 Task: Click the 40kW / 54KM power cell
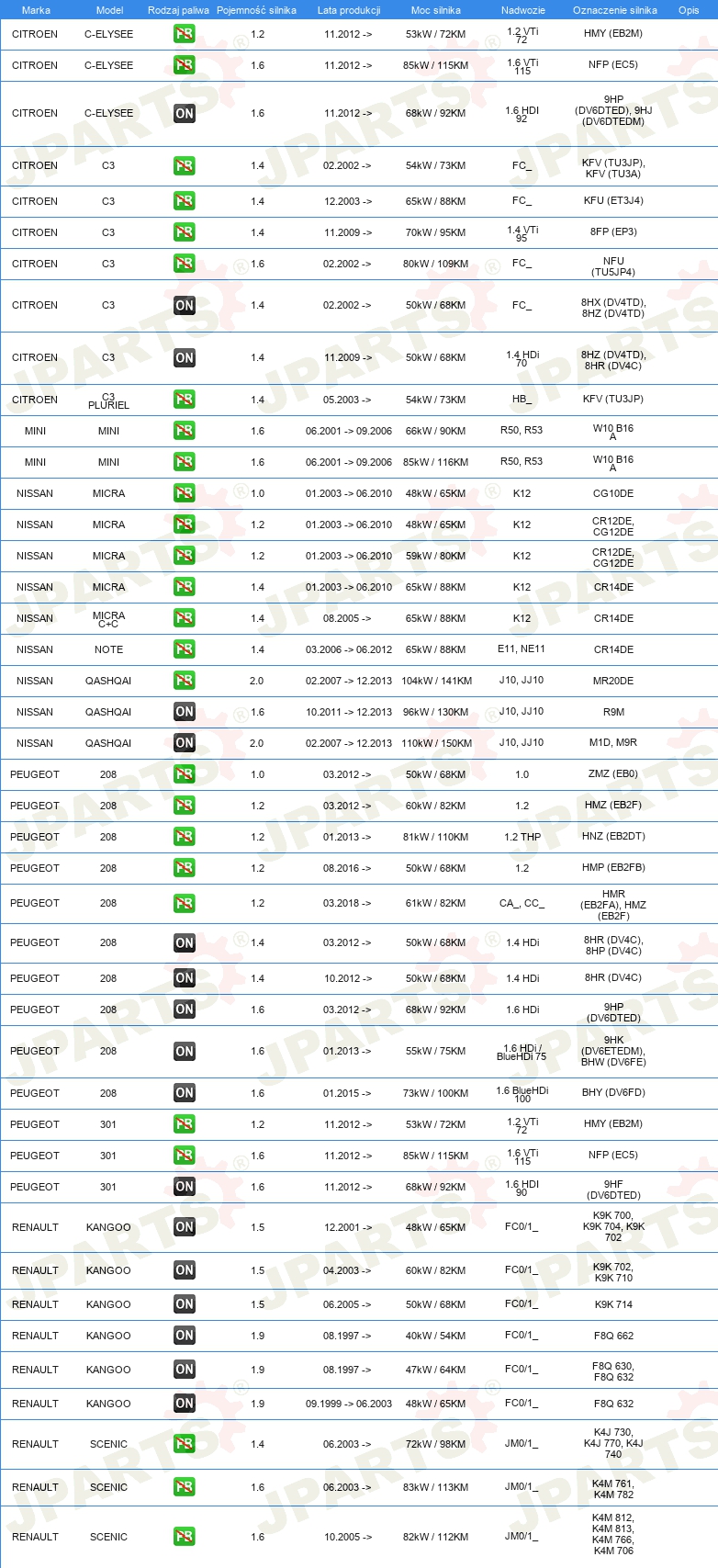[436, 1336]
